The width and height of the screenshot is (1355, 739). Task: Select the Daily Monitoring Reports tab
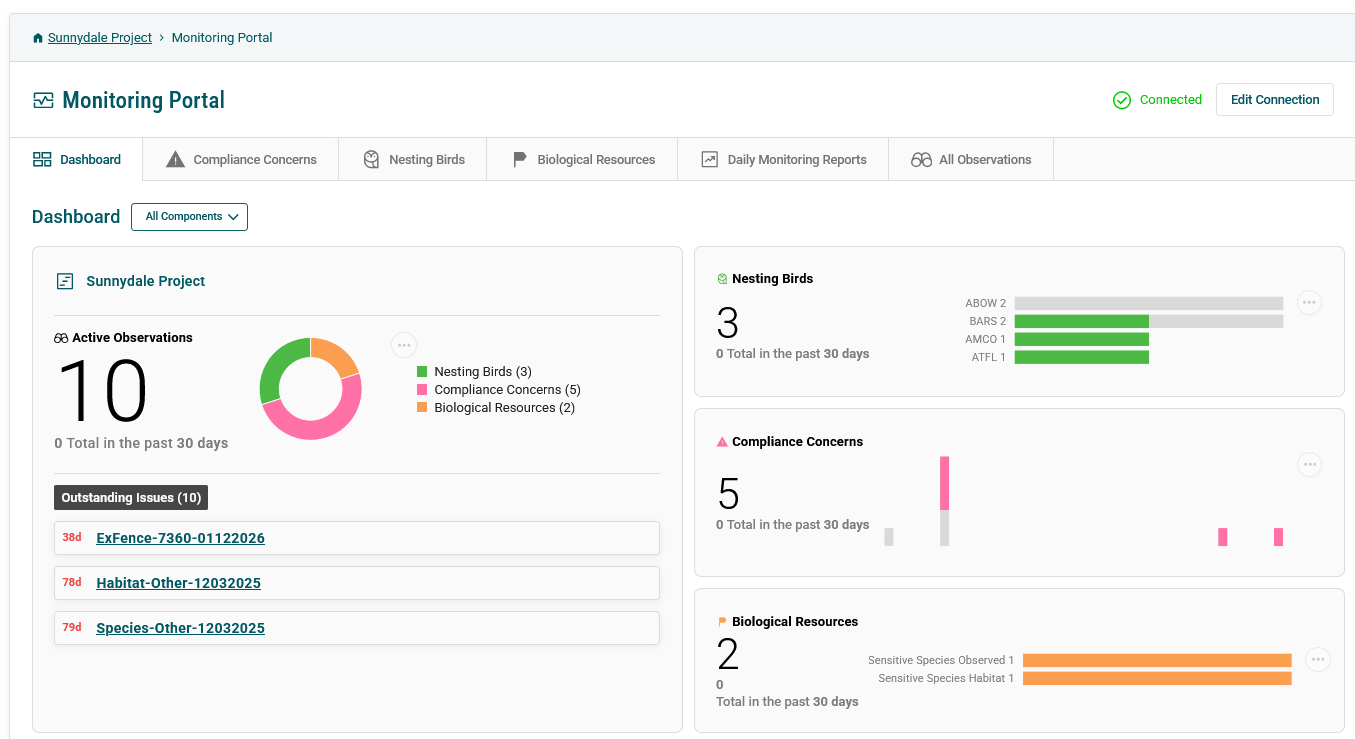783,160
